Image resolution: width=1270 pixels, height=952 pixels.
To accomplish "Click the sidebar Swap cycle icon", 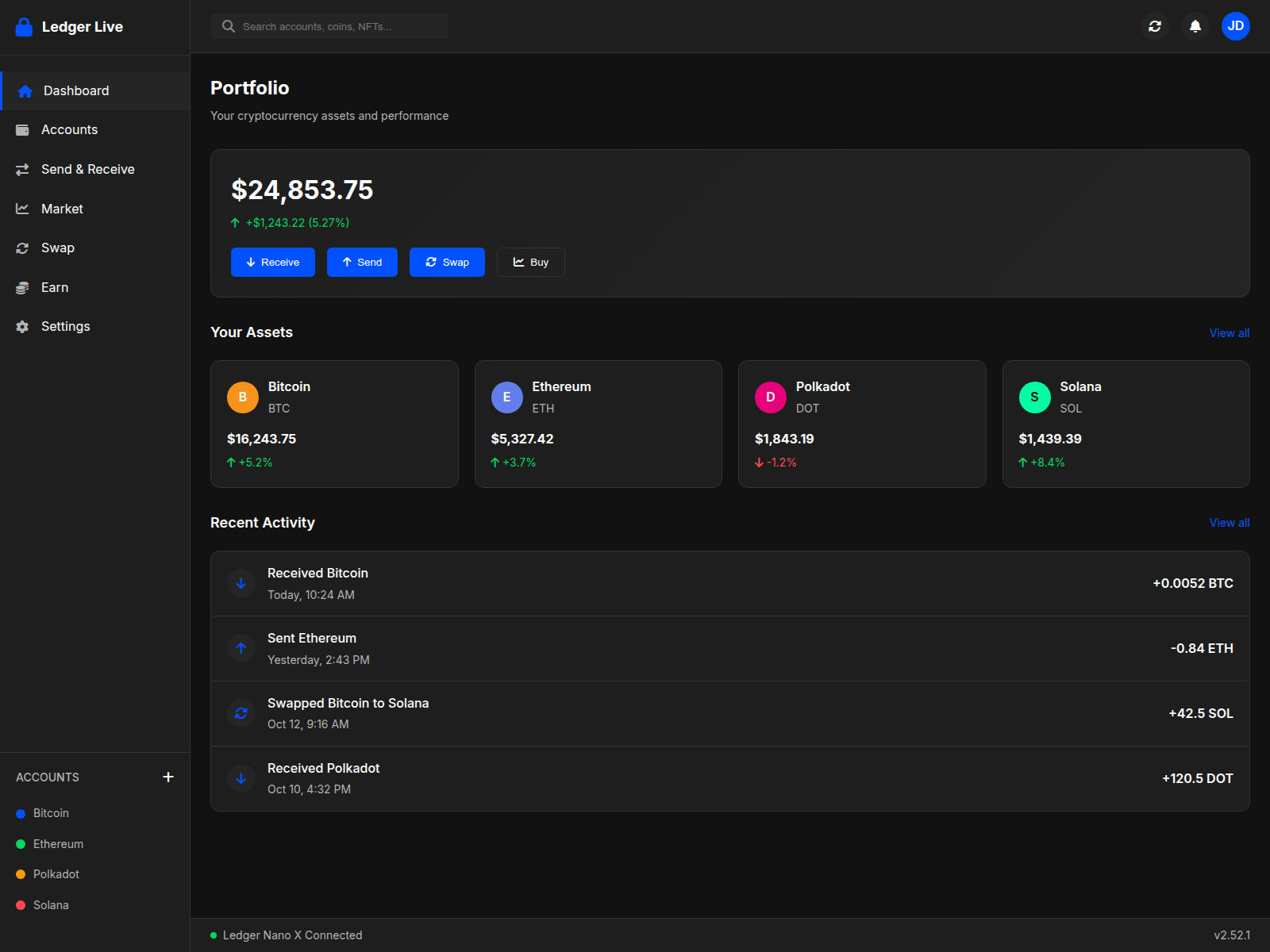I will pyautogui.click(x=22, y=248).
